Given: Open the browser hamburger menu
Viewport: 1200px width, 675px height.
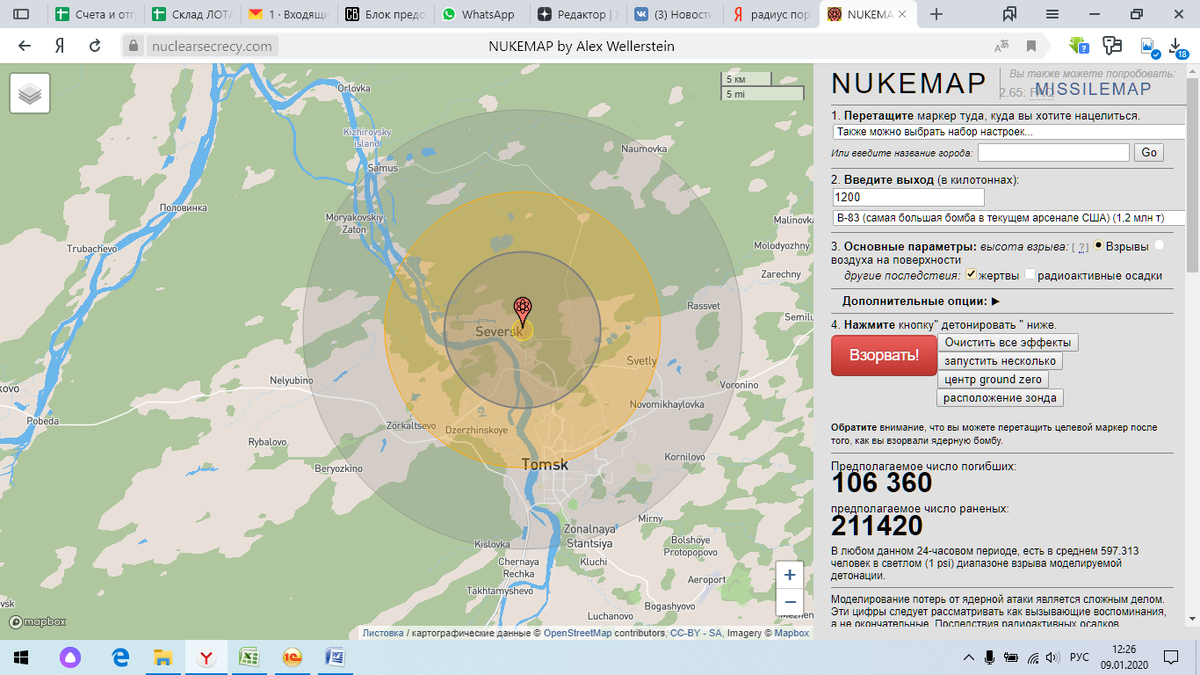Looking at the screenshot, I should (x=1053, y=14).
